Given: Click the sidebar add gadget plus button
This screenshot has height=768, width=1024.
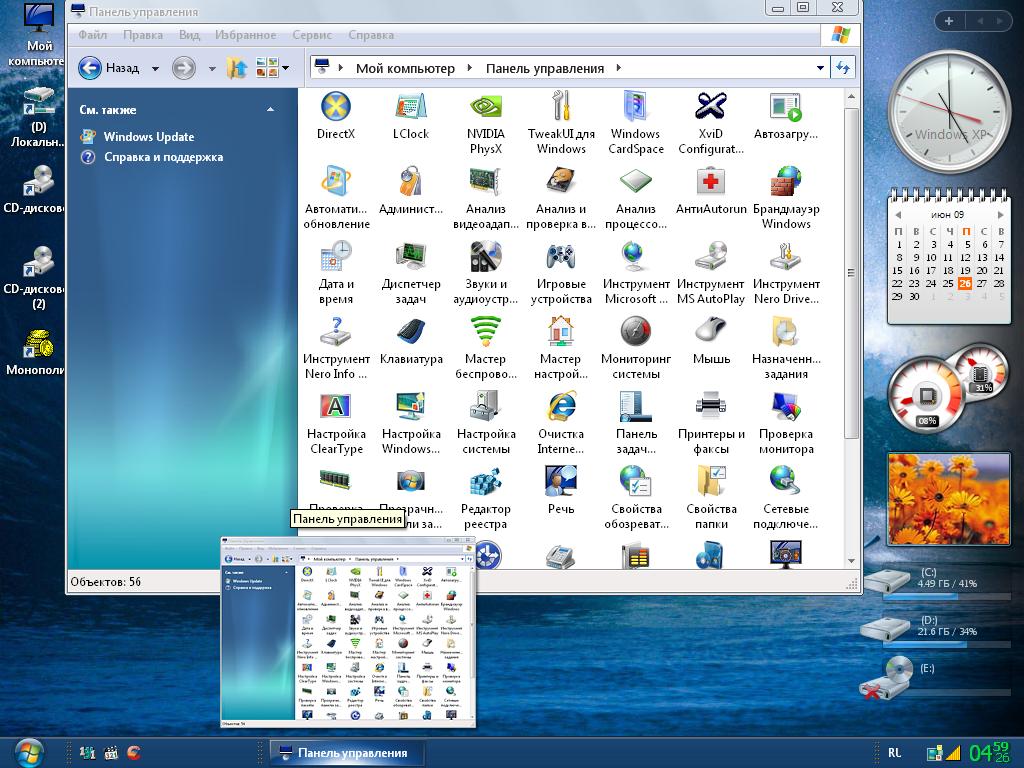Looking at the screenshot, I should [x=949, y=21].
